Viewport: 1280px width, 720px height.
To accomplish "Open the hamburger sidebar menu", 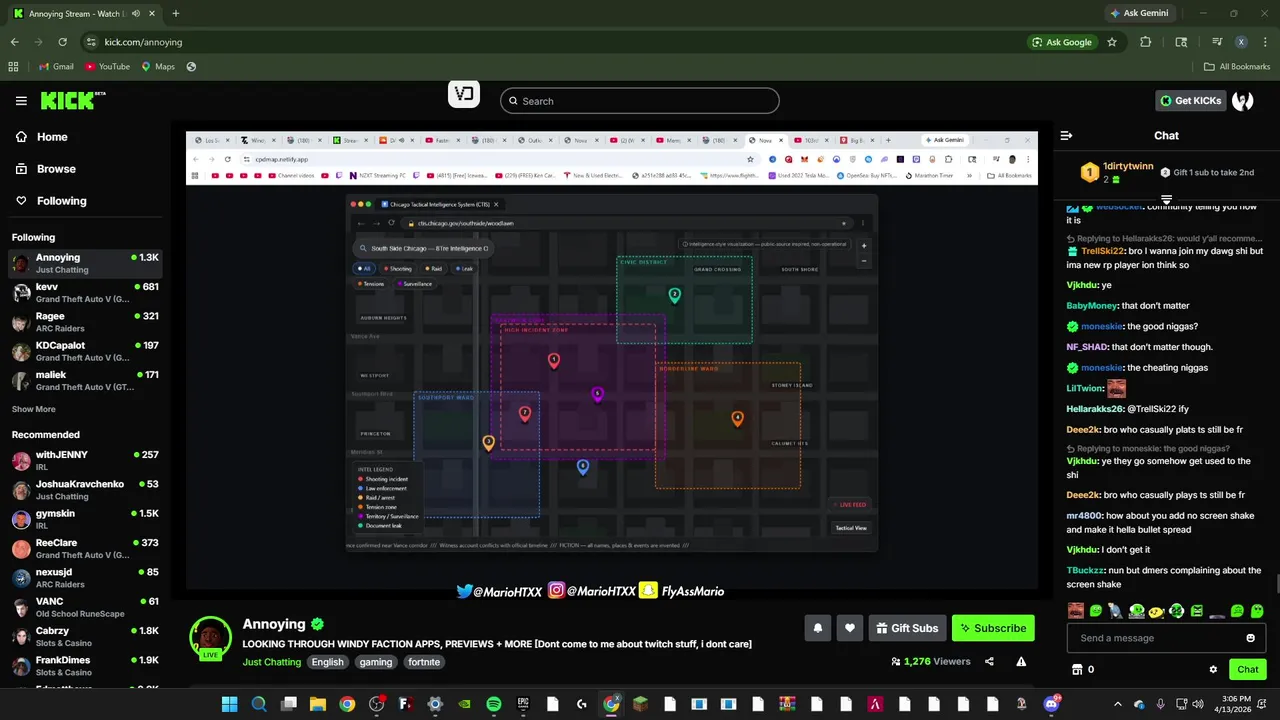I will [x=21, y=100].
